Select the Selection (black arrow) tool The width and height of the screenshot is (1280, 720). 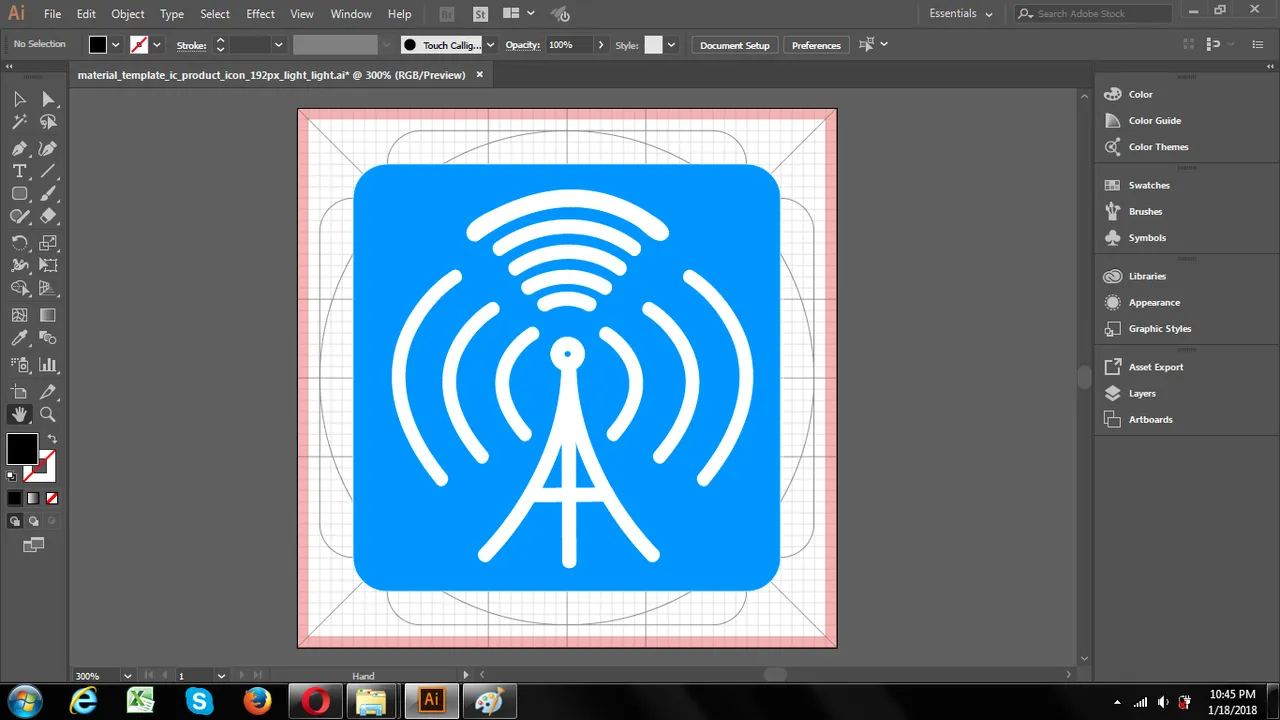click(19, 98)
